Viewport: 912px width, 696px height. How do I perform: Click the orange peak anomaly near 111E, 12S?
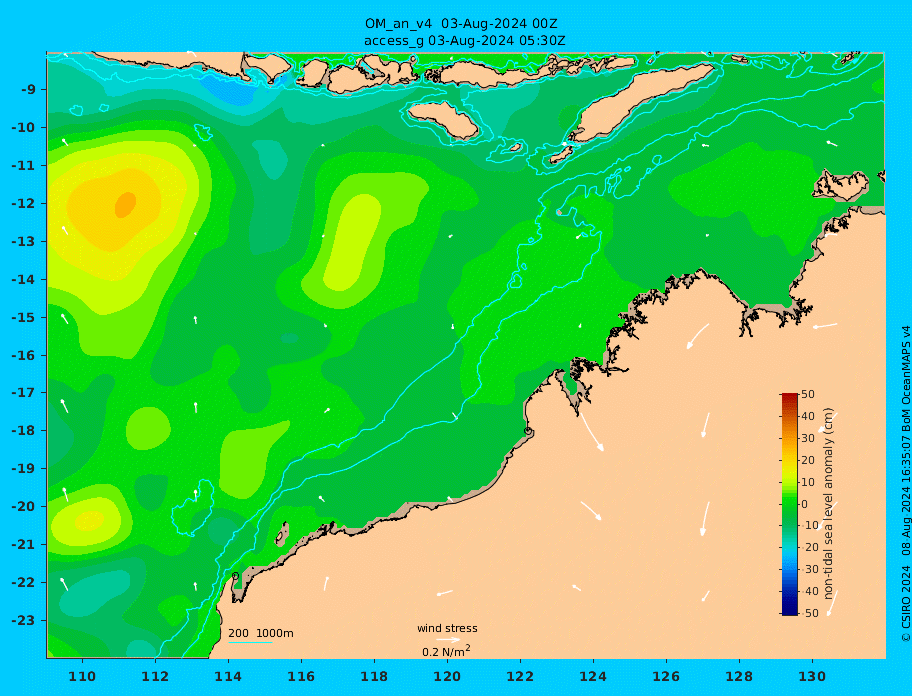click(125, 204)
